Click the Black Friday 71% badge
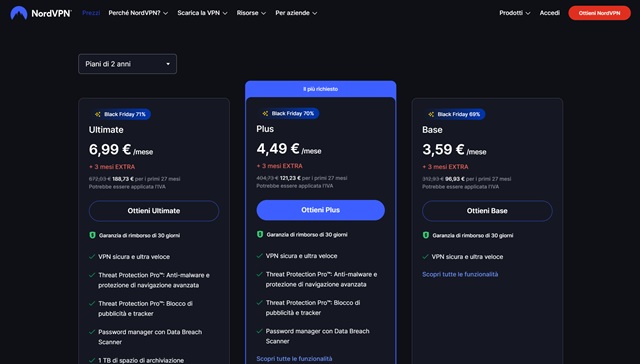 (x=120, y=114)
